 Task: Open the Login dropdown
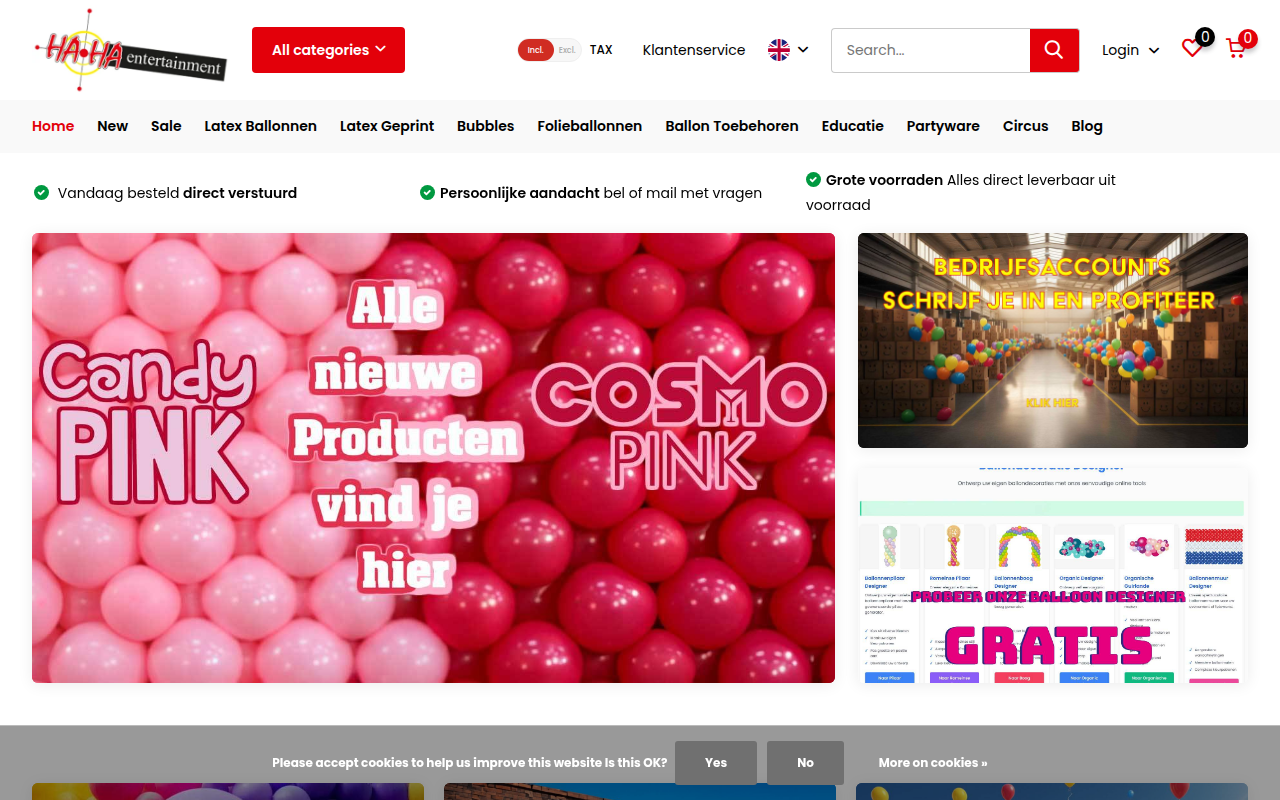tap(1130, 50)
